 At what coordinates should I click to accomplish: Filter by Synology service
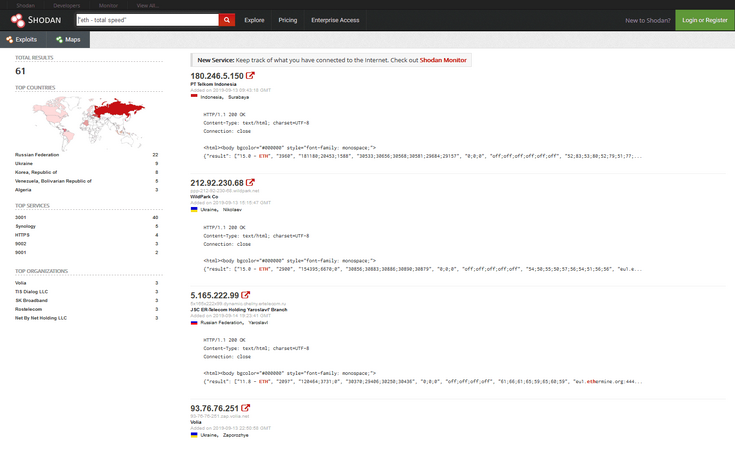[x=25, y=226]
